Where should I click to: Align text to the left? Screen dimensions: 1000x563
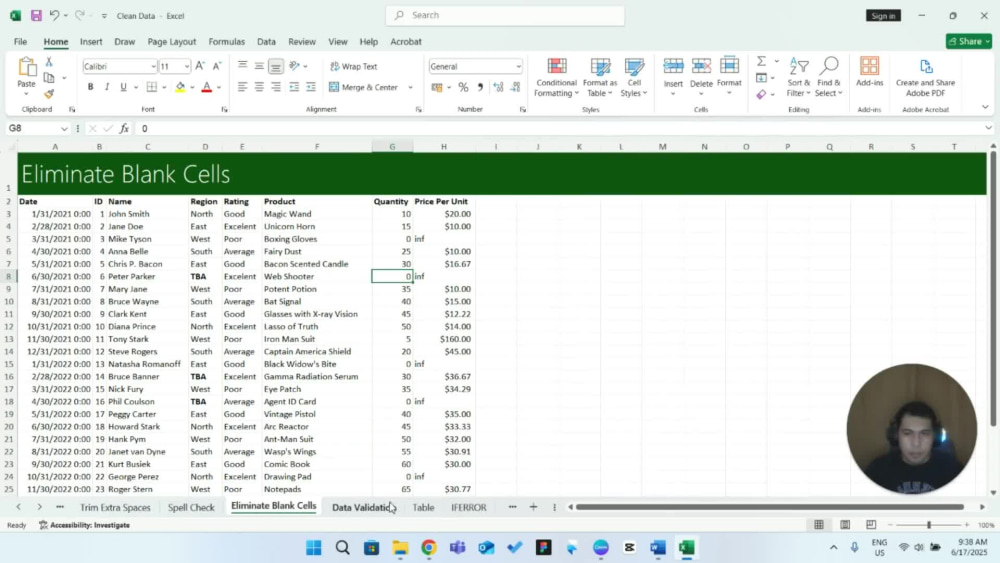coord(242,87)
